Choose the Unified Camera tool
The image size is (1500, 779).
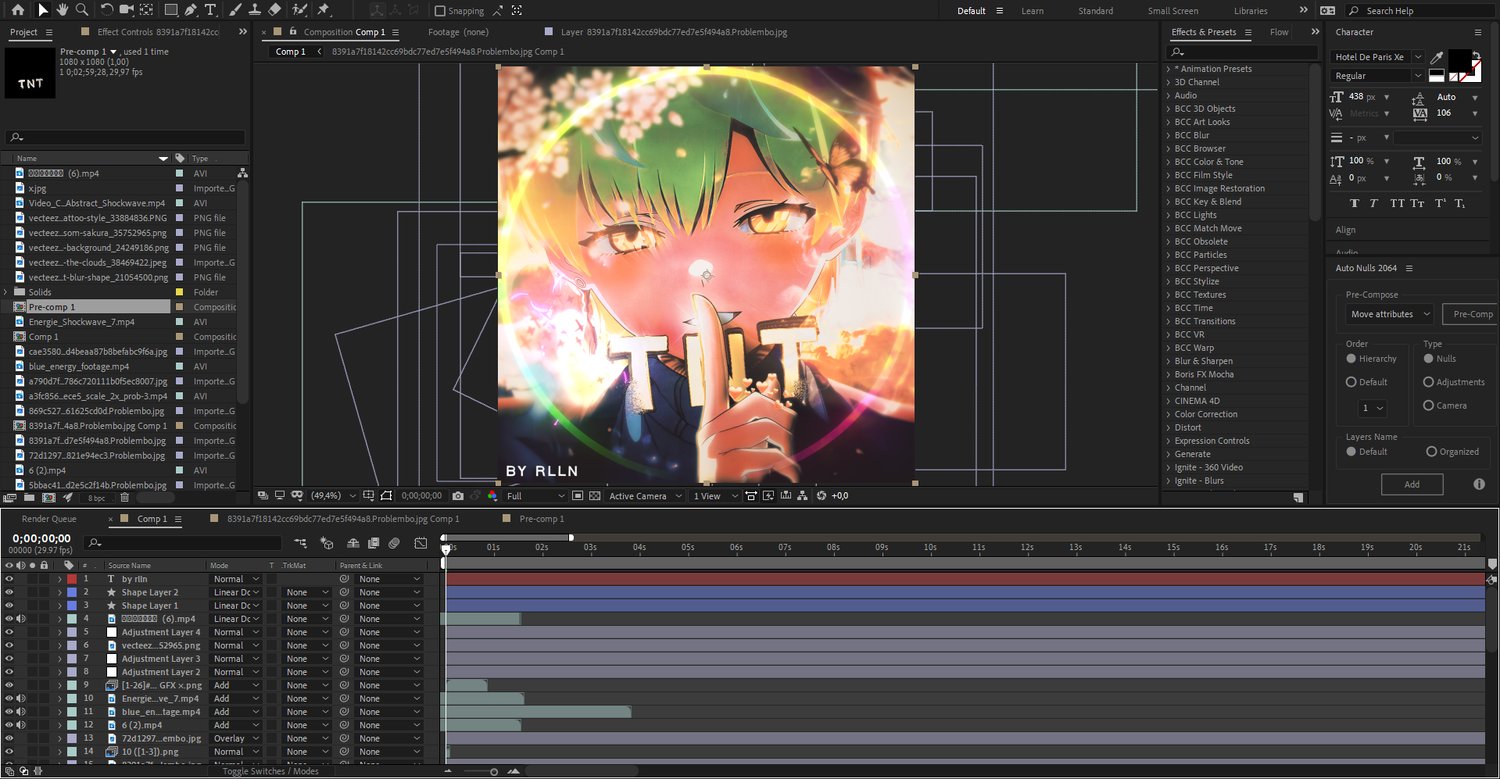[127, 10]
